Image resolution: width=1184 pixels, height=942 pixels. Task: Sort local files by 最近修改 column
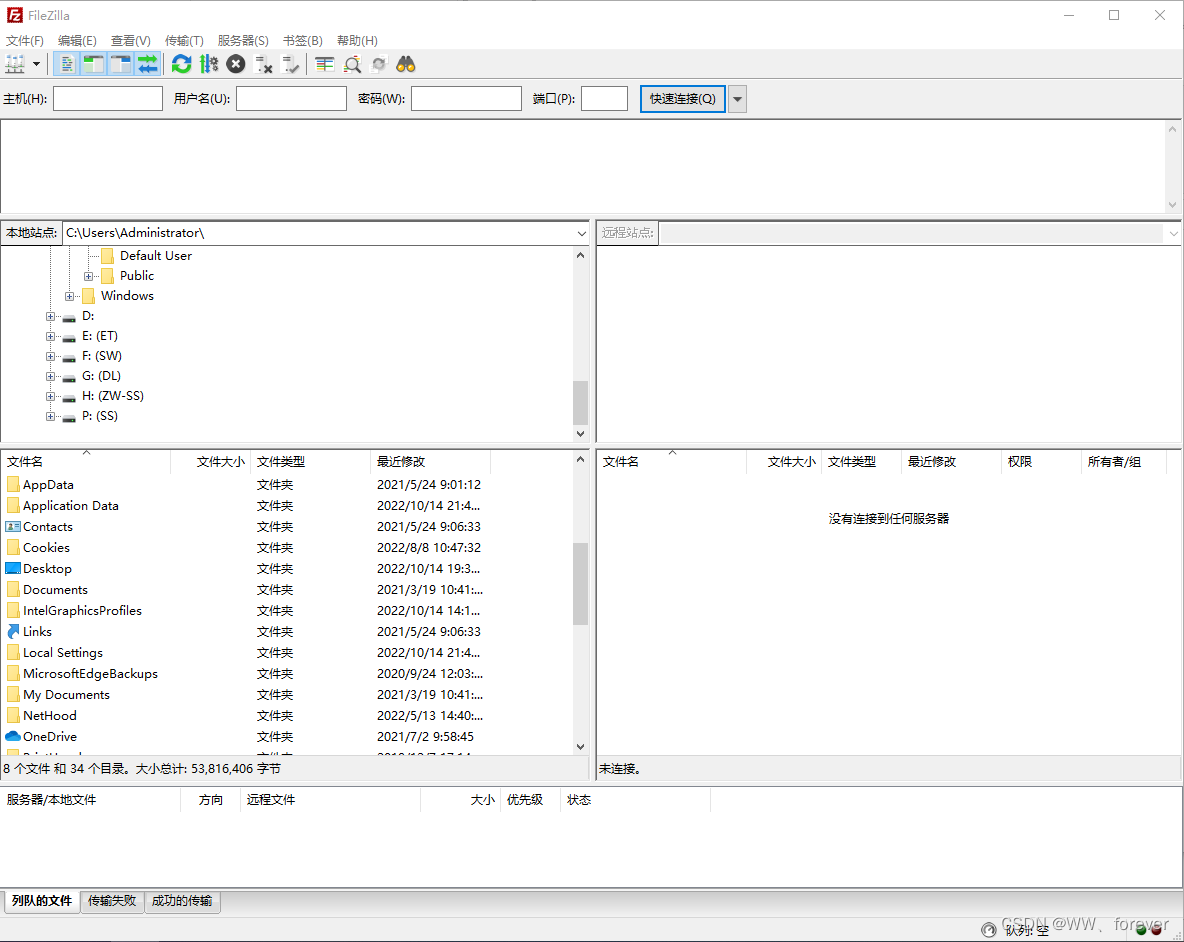coord(430,462)
